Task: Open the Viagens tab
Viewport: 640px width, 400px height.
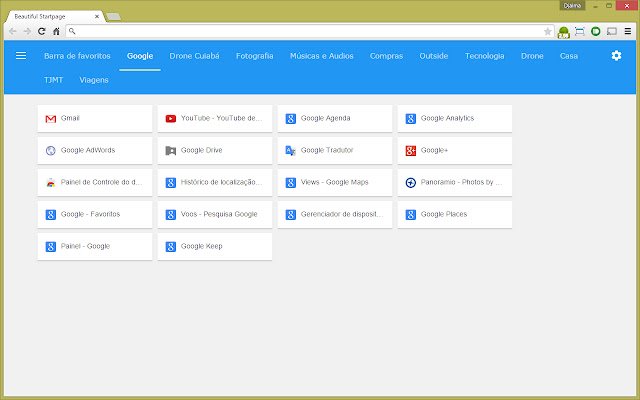Action: pyautogui.click(x=94, y=80)
